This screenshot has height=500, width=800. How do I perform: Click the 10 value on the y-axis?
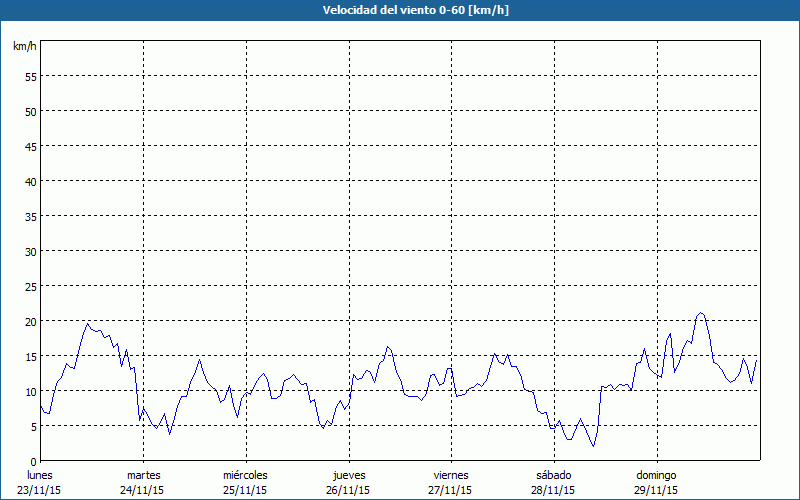[30, 391]
